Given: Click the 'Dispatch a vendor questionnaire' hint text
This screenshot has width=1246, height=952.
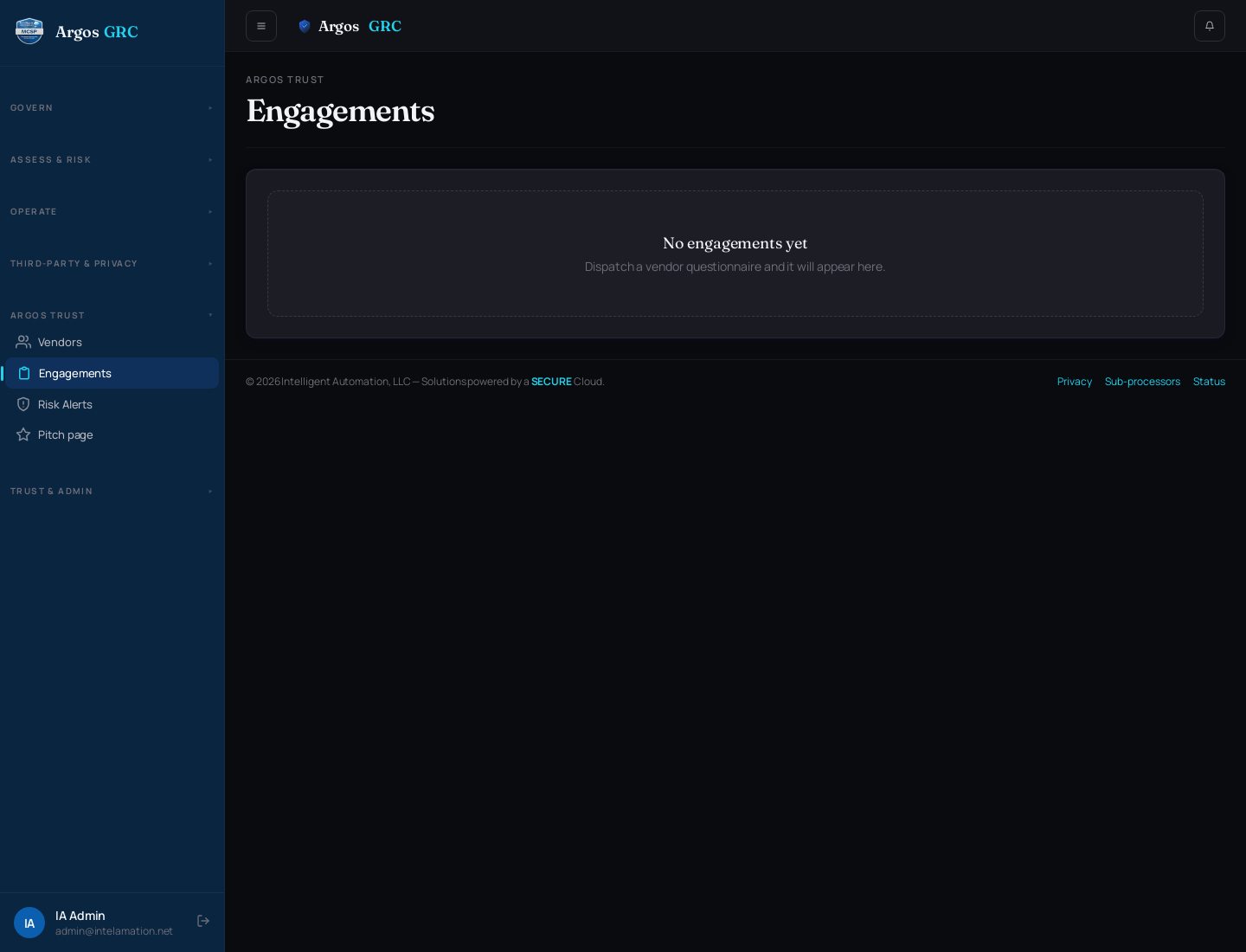Looking at the screenshot, I should pyautogui.click(x=735, y=267).
